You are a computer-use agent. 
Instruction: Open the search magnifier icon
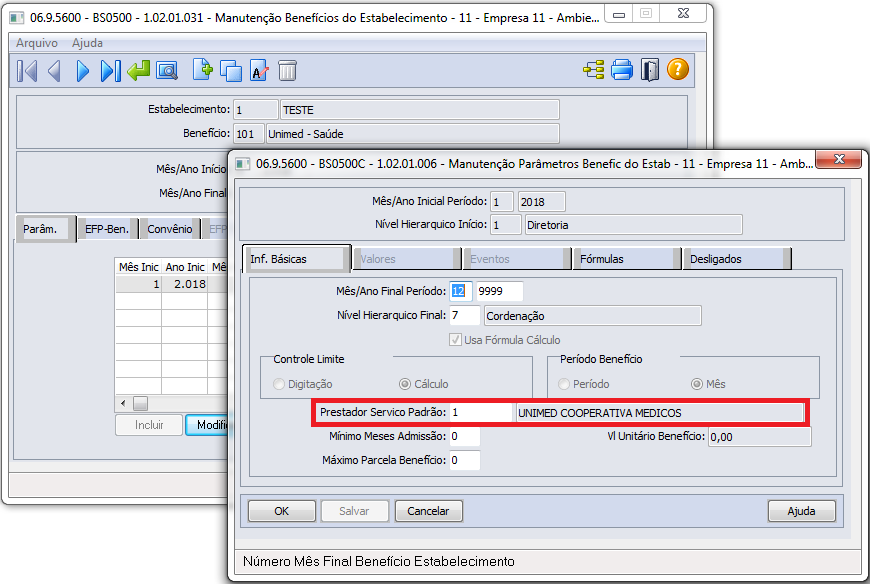(167, 71)
